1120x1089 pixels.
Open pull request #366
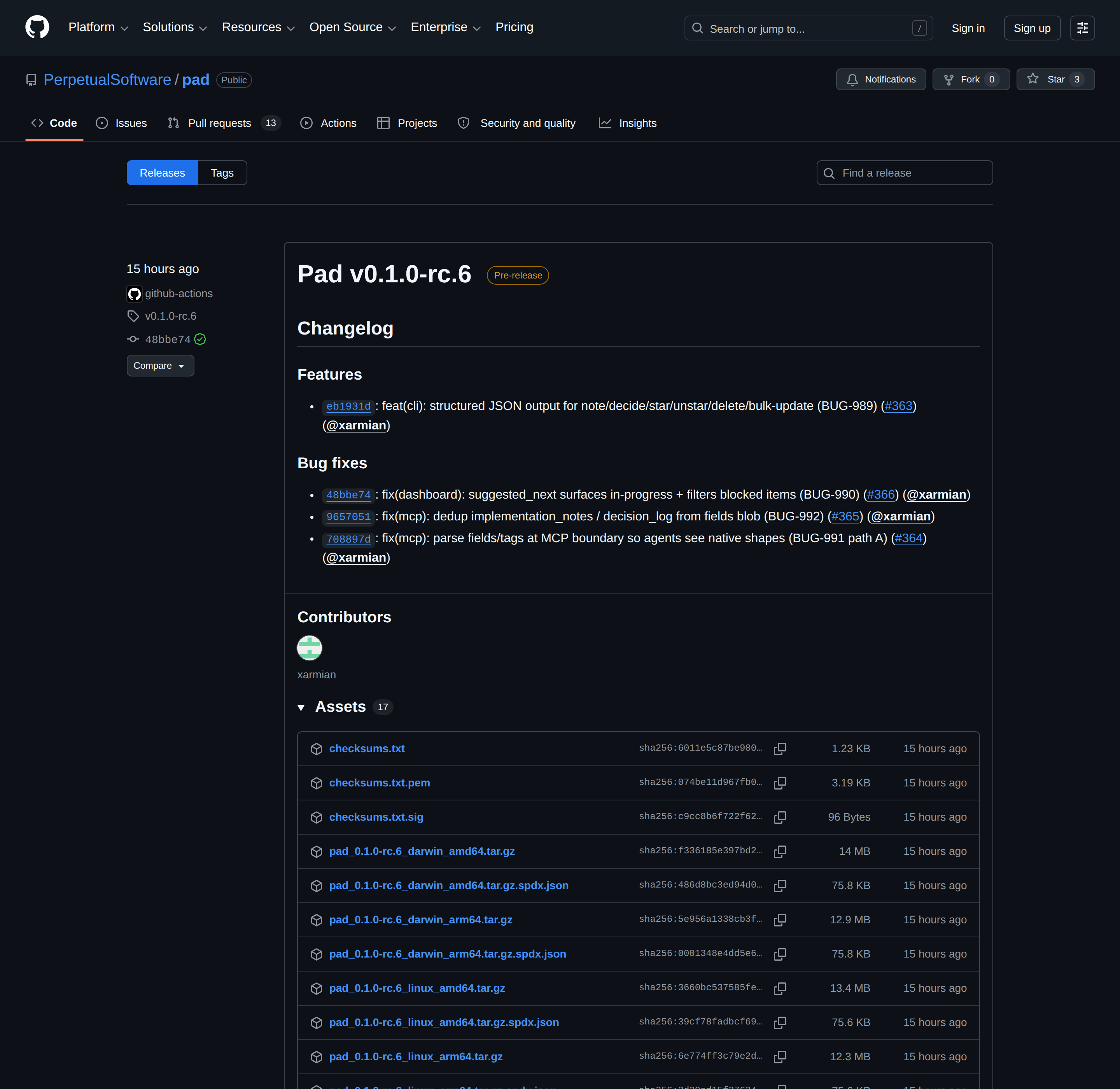[x=880, y=494]
